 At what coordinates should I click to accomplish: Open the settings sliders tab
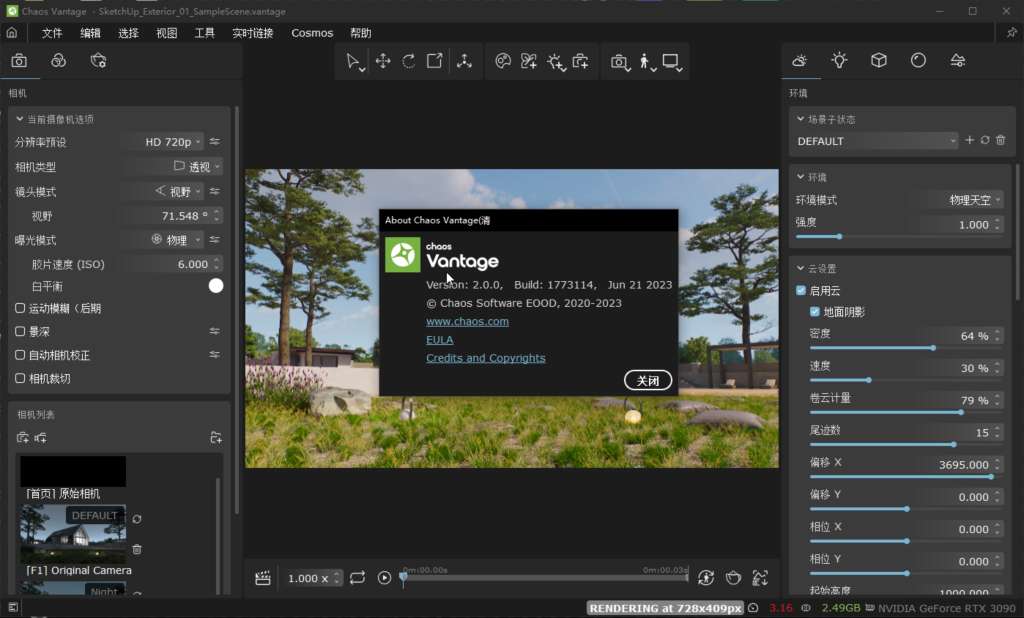pos(957,61)
